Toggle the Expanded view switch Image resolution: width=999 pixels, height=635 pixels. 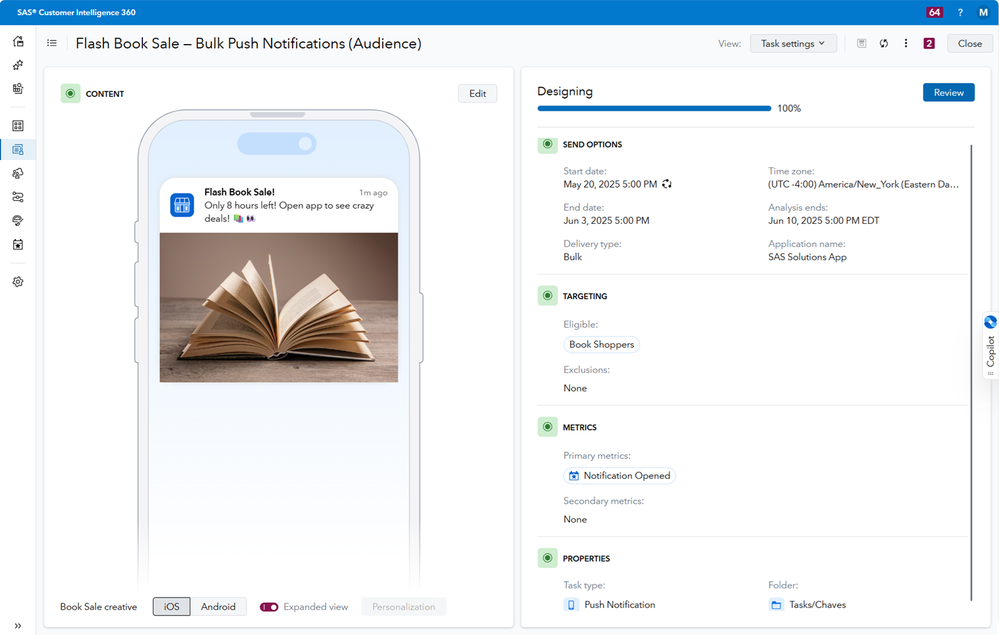coord(269,607)
